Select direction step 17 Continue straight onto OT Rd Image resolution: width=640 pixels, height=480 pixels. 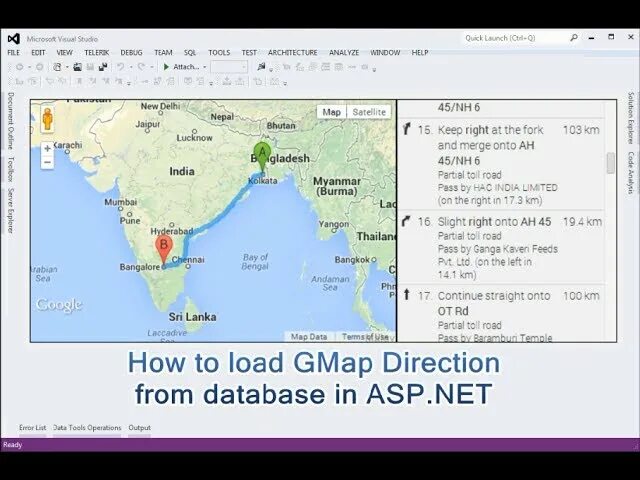click(501, 314)
